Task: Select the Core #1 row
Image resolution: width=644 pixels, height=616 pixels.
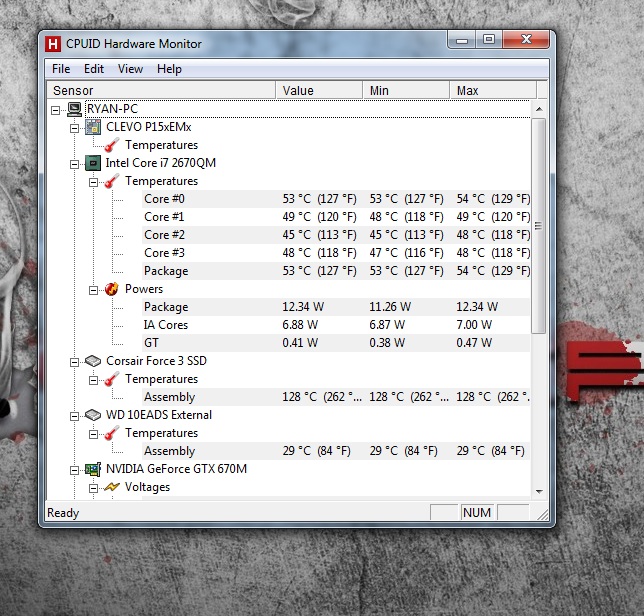Action: [336, 217]
